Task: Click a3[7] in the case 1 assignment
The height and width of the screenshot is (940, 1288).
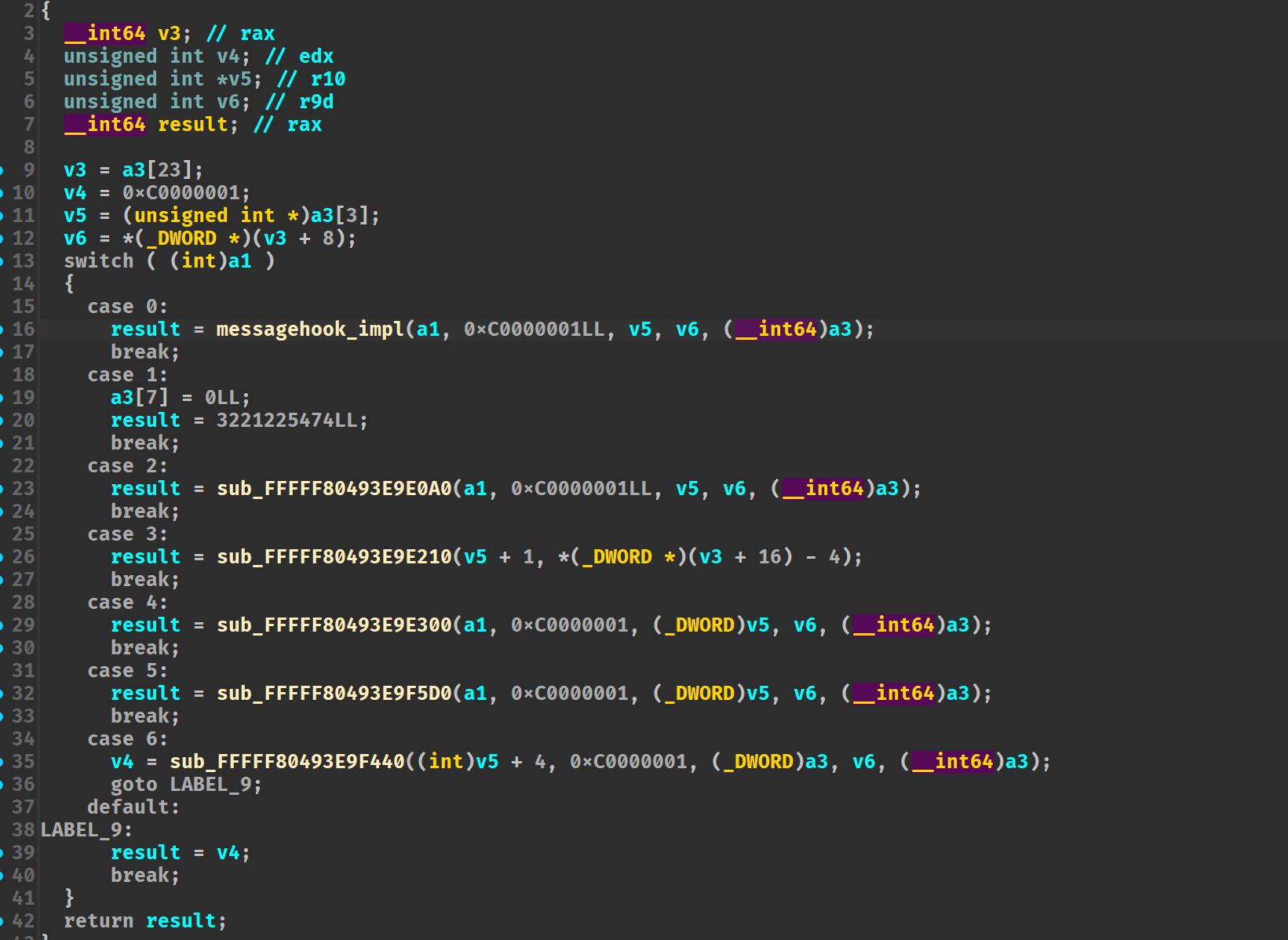Action: tap(140, 397)
